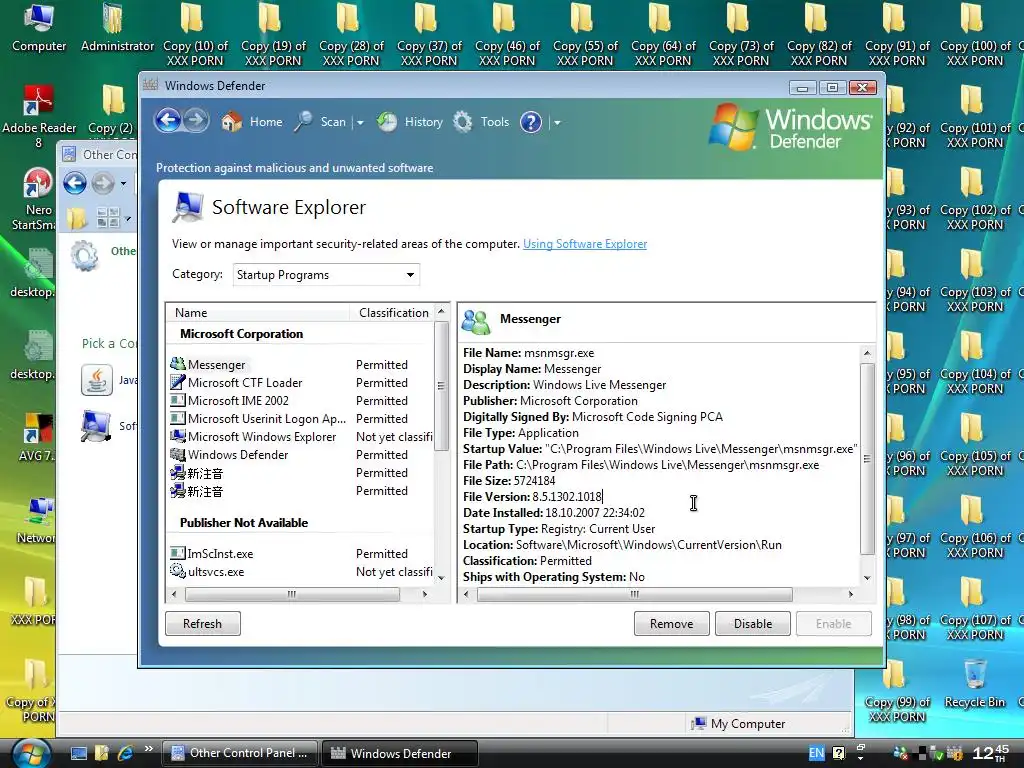This screenshot has width=1024, height=768.
Task: Click the Messenger icon in details header
Action: 475,321
